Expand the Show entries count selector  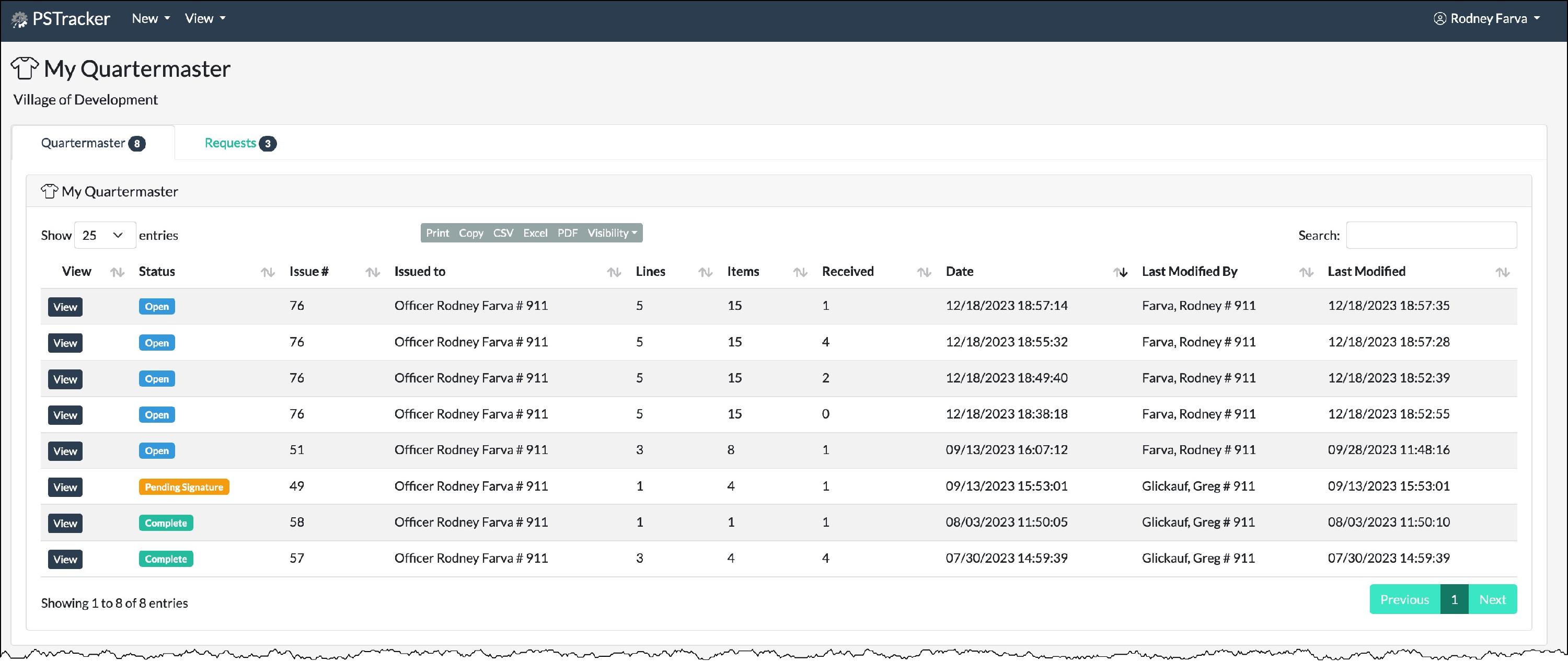(x=105, y=236)
